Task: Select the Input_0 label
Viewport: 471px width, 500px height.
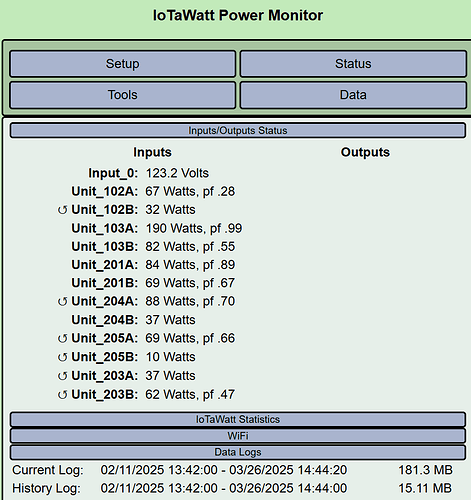Action: [113, 173]
